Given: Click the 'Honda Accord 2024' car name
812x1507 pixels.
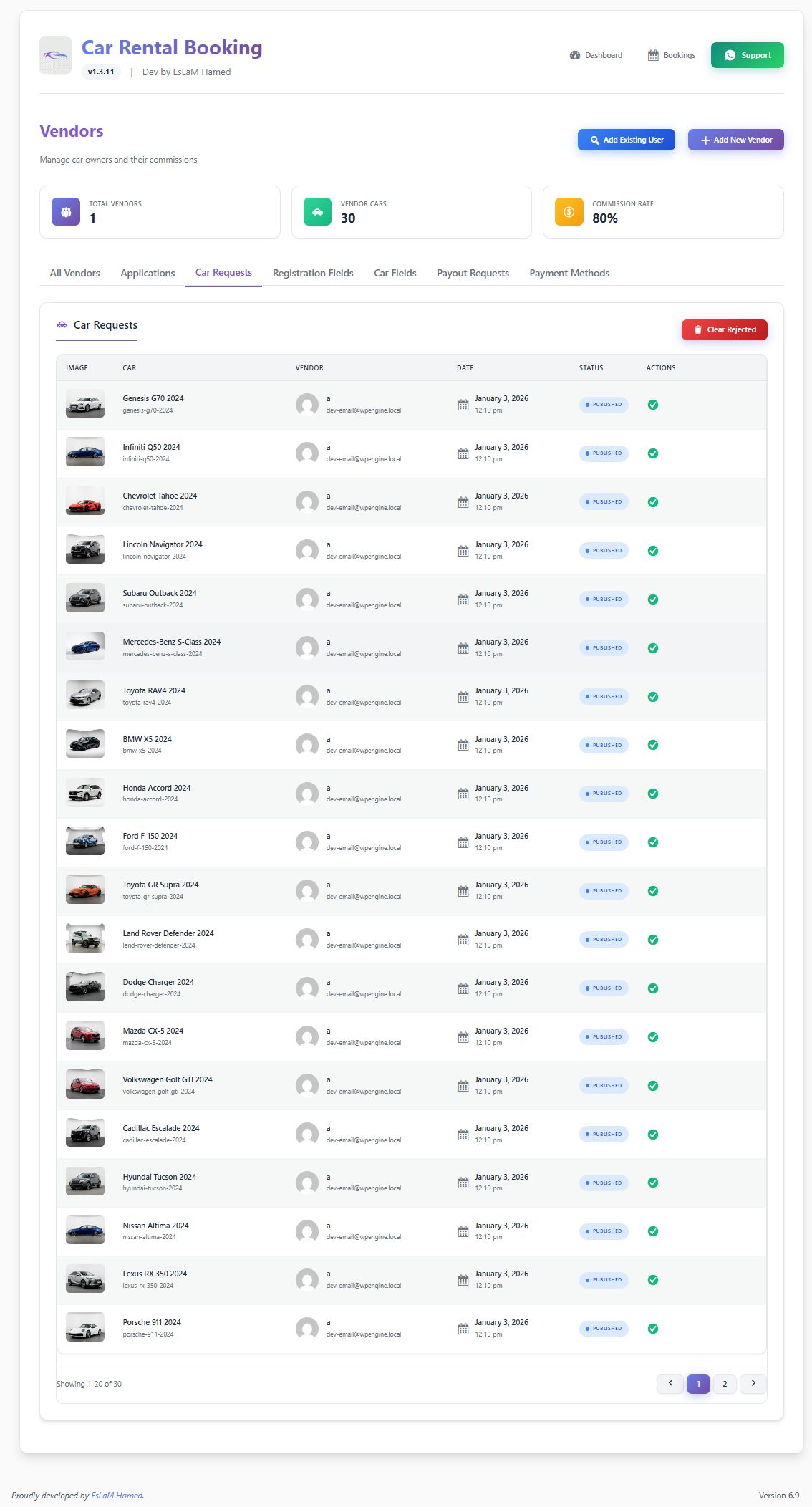Looking at the screenshot, I should [x=157, y=788].
